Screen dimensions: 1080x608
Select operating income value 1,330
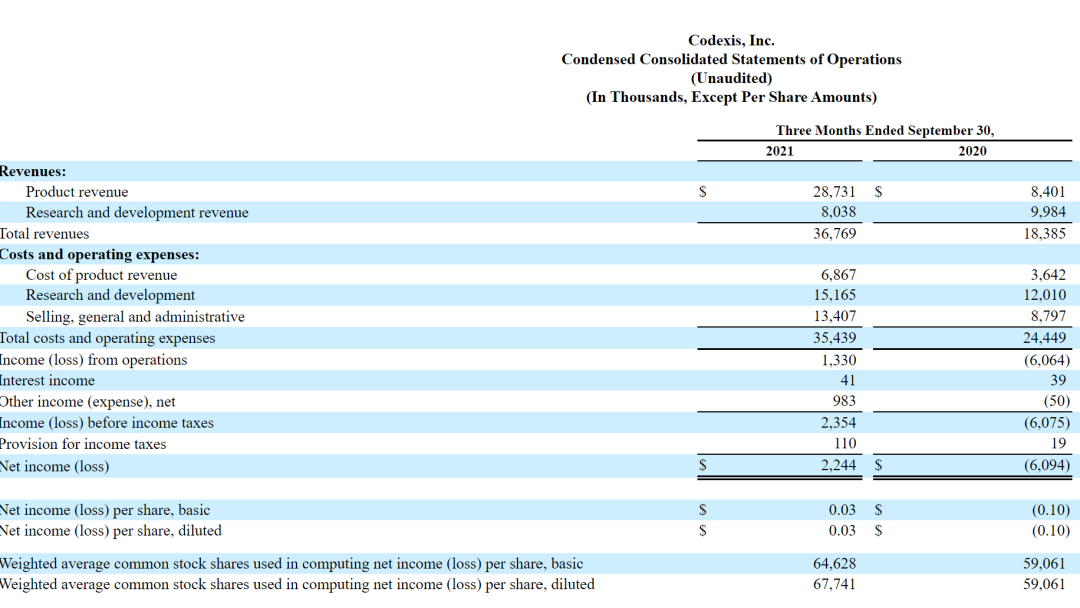tap(838, 360)
